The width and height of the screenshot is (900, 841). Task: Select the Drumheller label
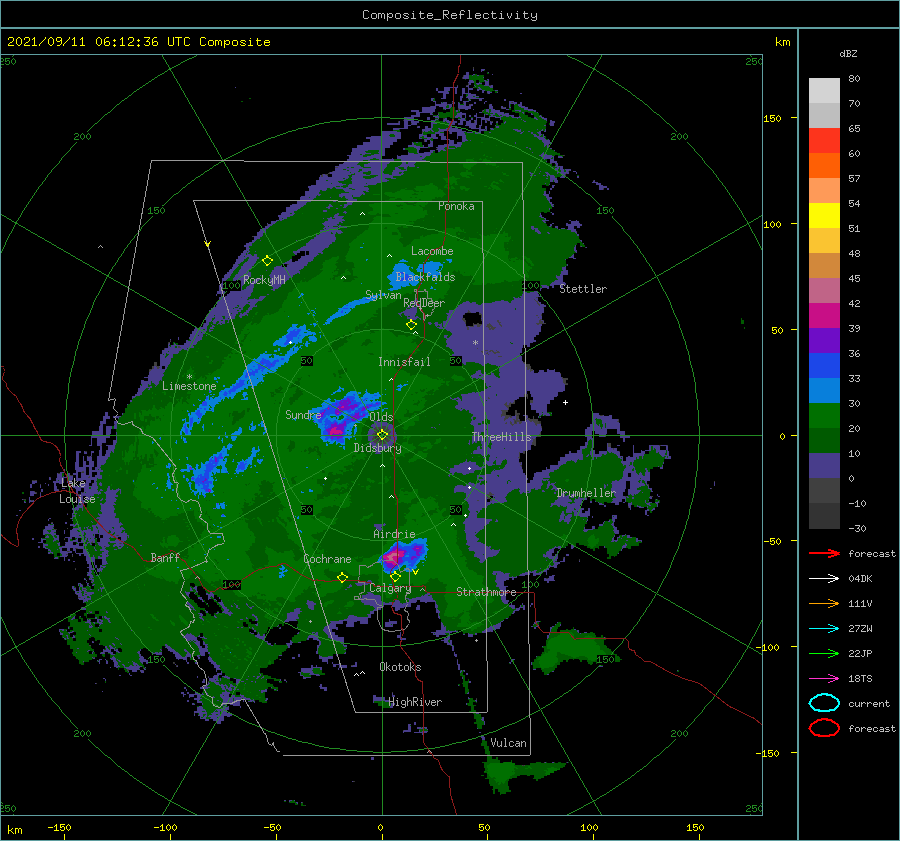(x=586, y=493)
